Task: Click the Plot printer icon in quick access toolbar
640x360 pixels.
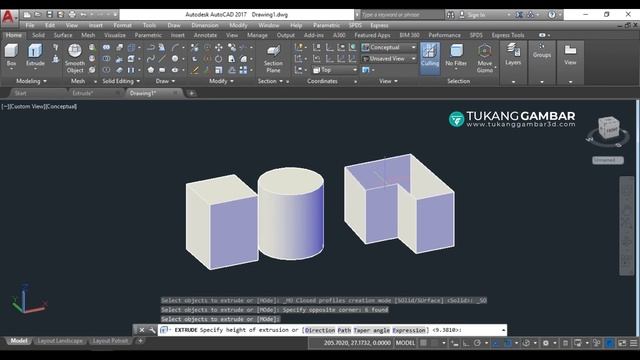Action: (x=72, y=15)
